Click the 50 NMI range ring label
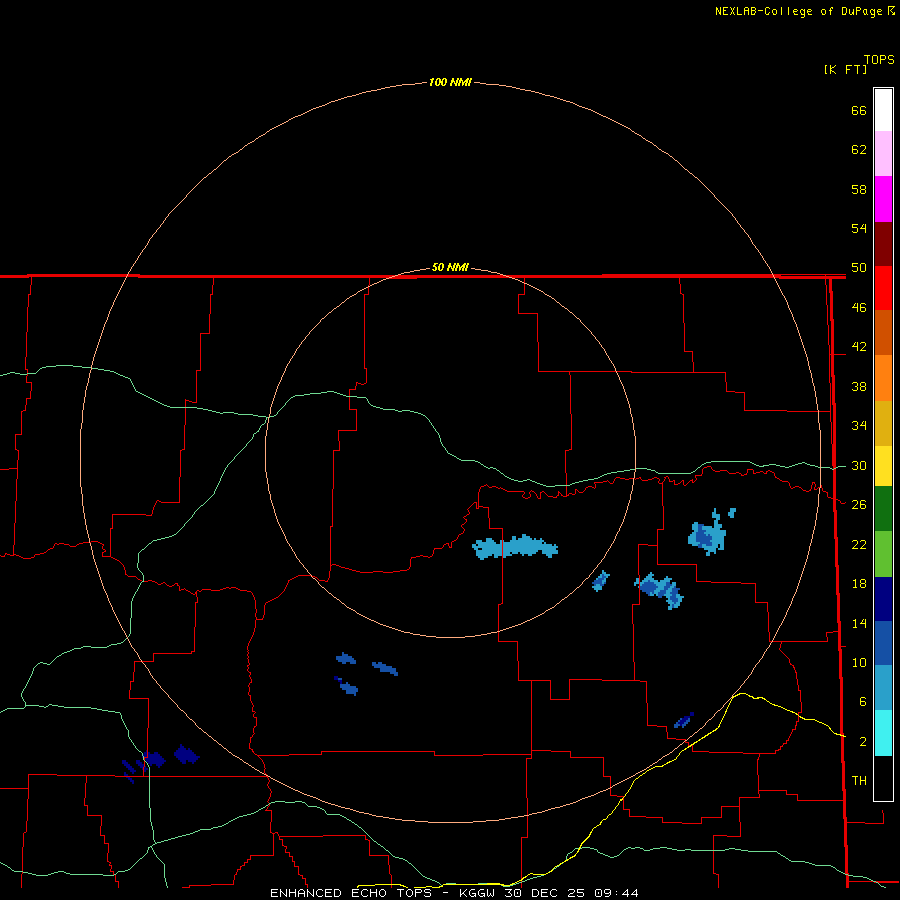The image size is (900, 900). 450,267
